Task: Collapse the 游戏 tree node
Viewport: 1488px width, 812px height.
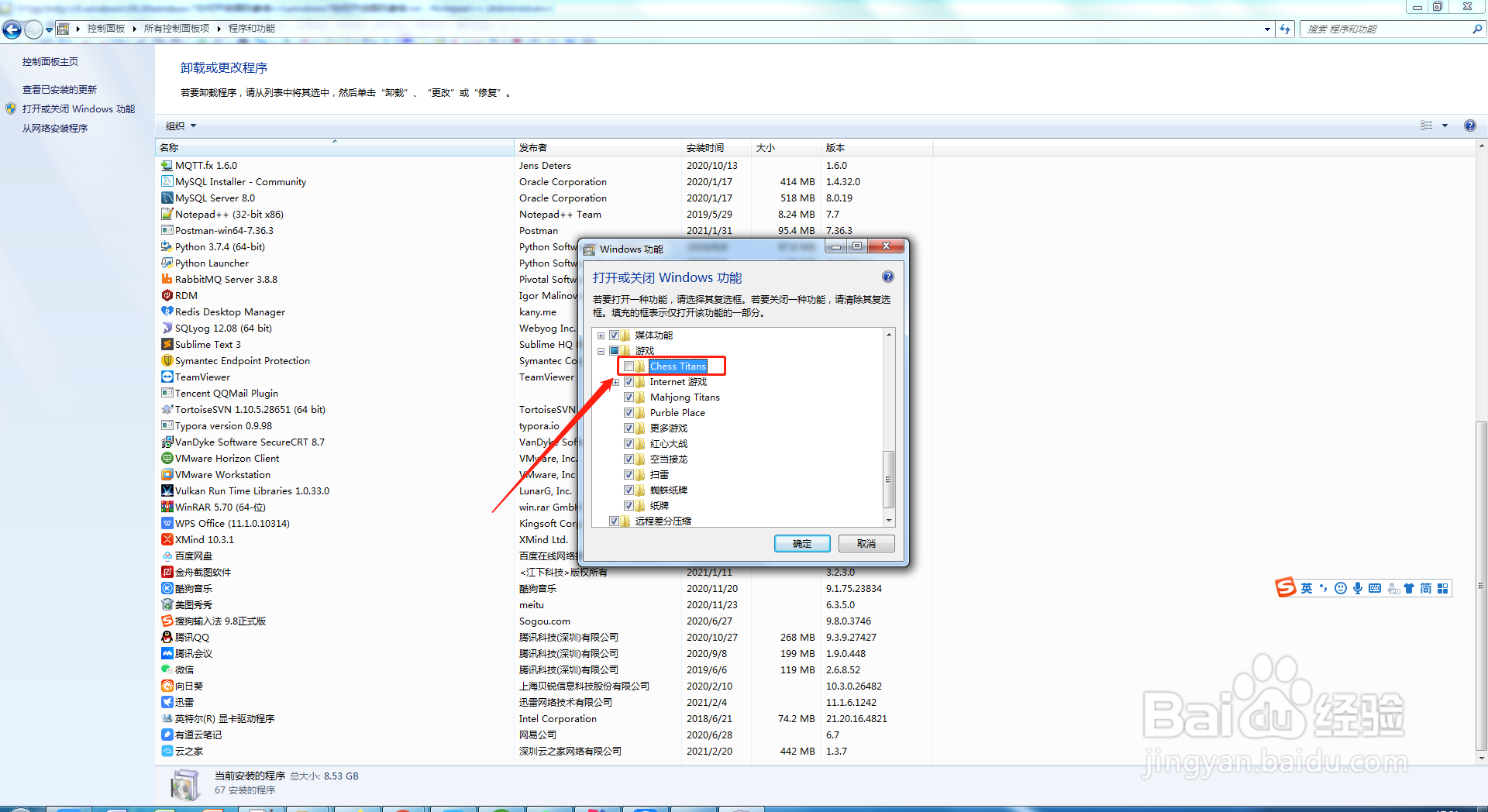Action: tap(601, 351)
